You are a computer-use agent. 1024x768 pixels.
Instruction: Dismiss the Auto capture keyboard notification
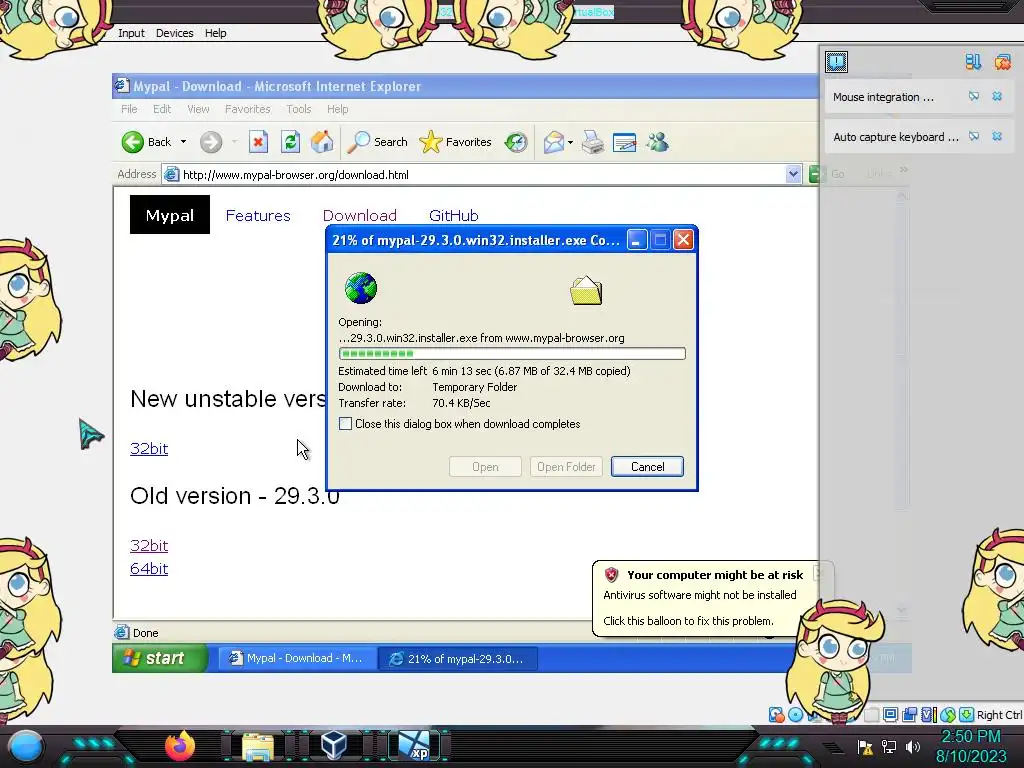(997, 136)
